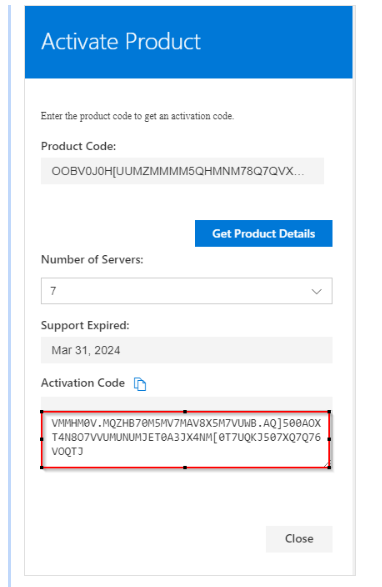Click the bottom-center selection handle
This screenshot has width=382, height=587.
(185, 467)
